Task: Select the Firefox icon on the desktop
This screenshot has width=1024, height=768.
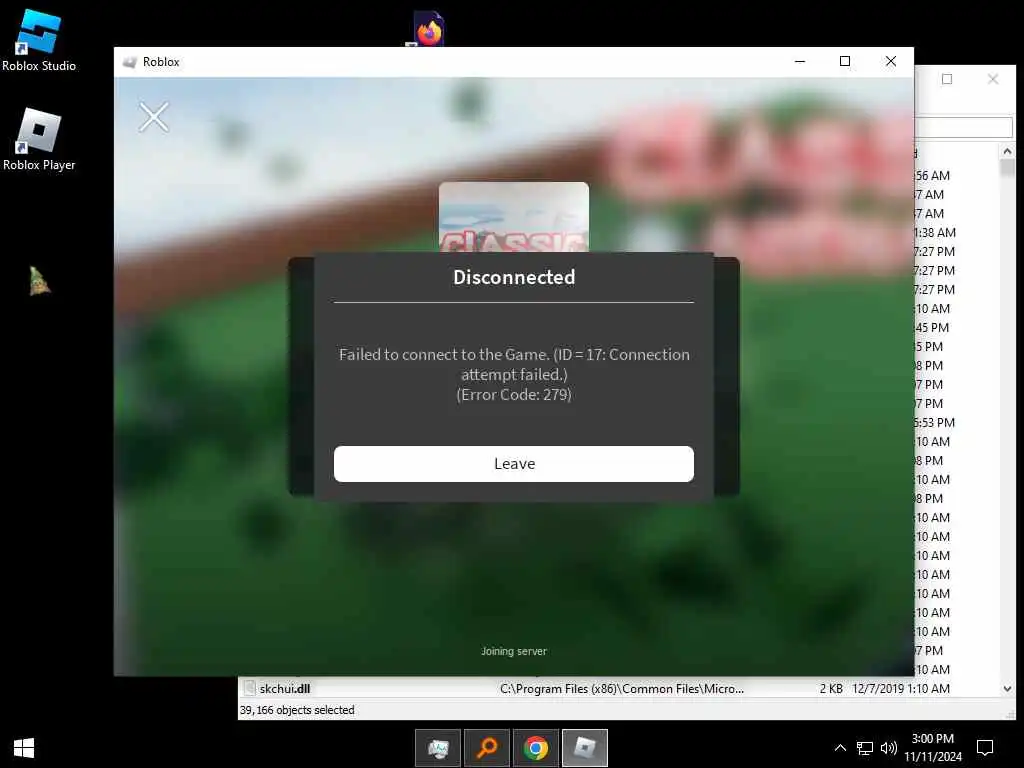Action: (x=428, y=29)
